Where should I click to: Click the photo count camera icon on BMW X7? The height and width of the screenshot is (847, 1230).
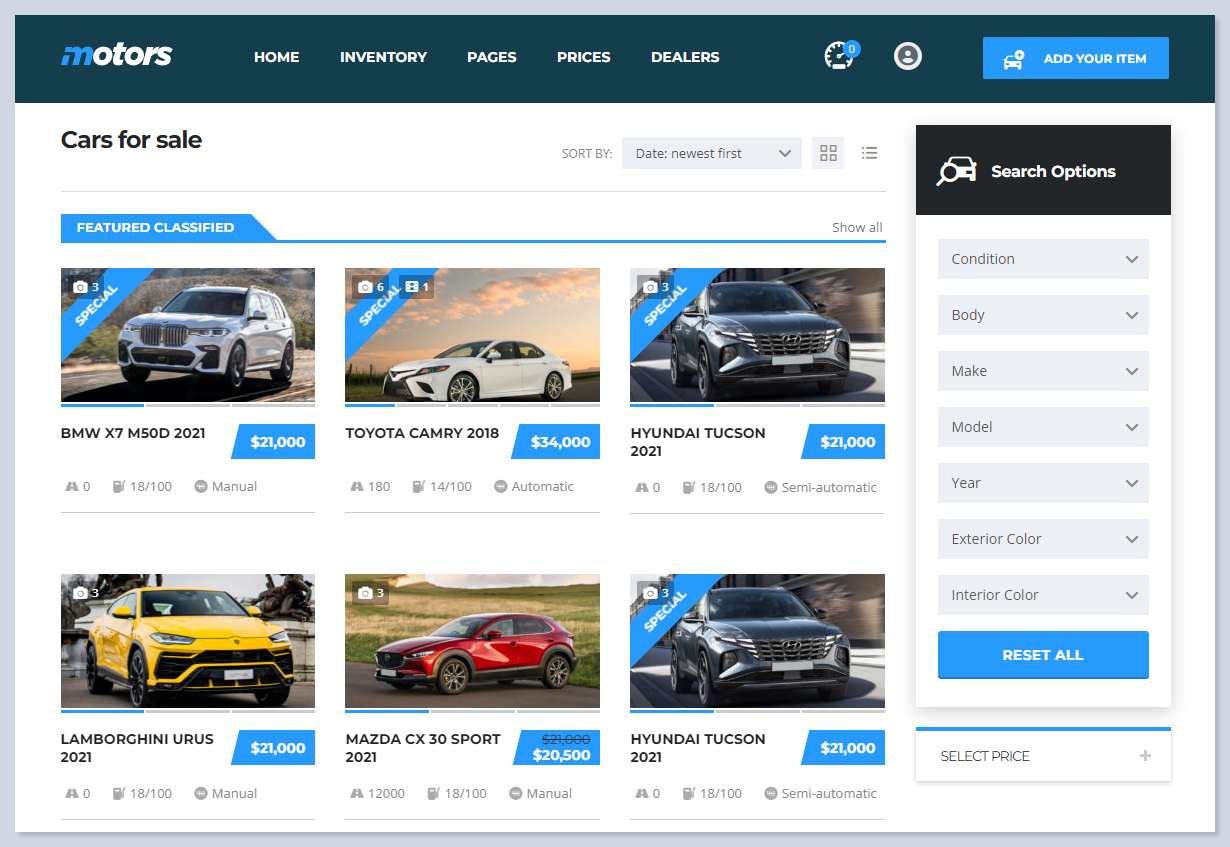pyautogui.click(x=81, y=287)
